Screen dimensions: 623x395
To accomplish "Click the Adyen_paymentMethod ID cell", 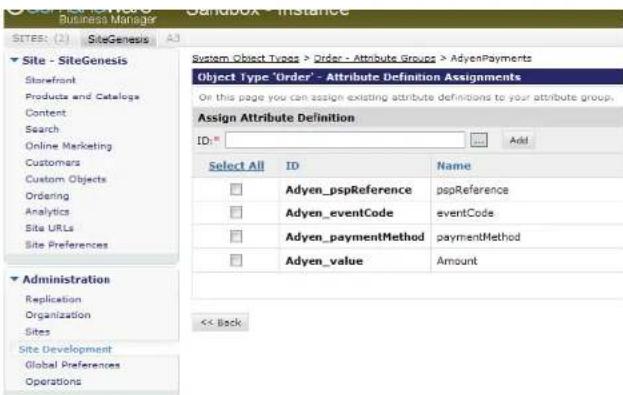I will coord(355,237).
